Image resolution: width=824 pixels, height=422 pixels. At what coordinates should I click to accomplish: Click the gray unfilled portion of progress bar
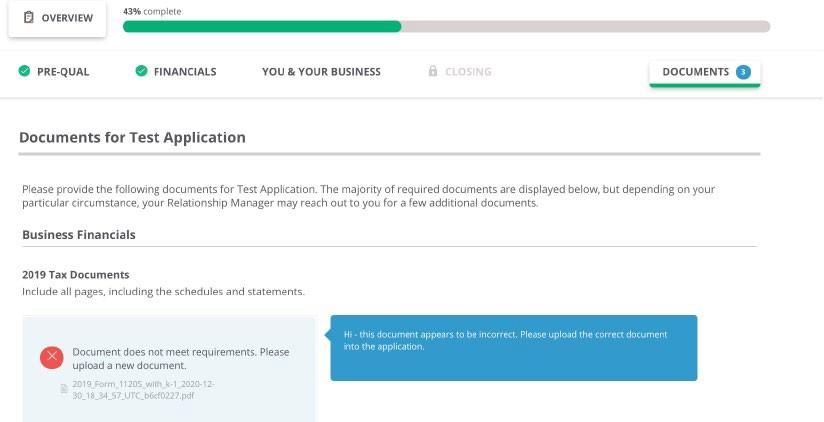[586, 26]
